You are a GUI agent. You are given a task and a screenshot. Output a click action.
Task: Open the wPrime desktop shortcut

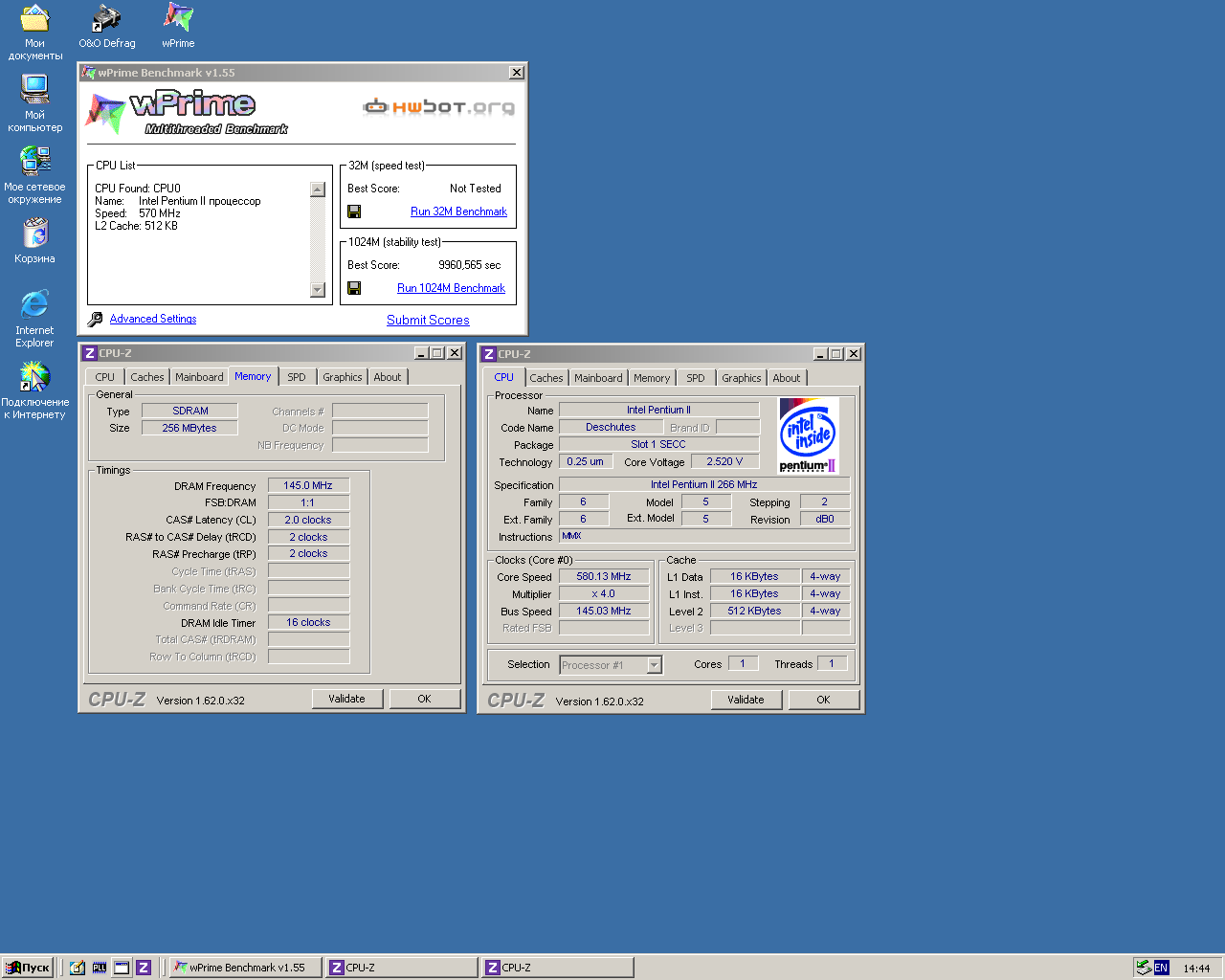(178, 27)
